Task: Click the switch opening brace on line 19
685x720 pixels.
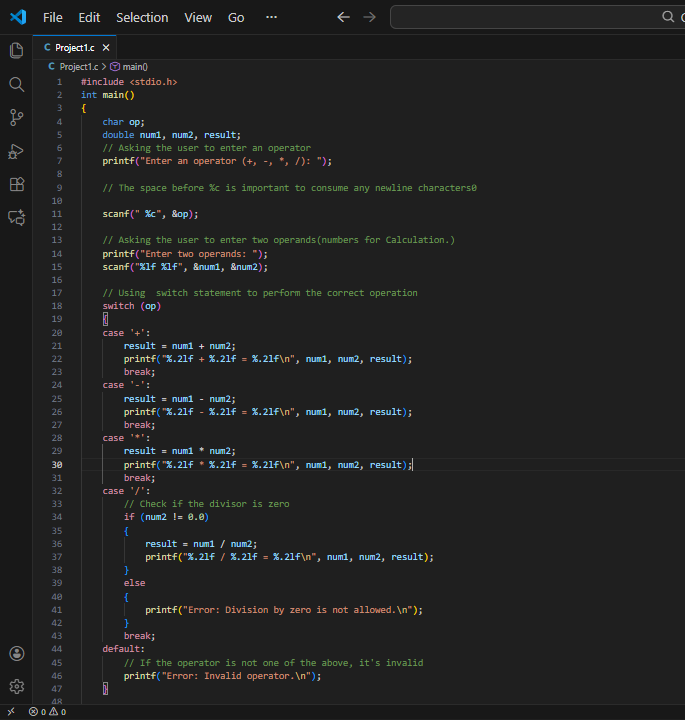Action: coord(105,319)
